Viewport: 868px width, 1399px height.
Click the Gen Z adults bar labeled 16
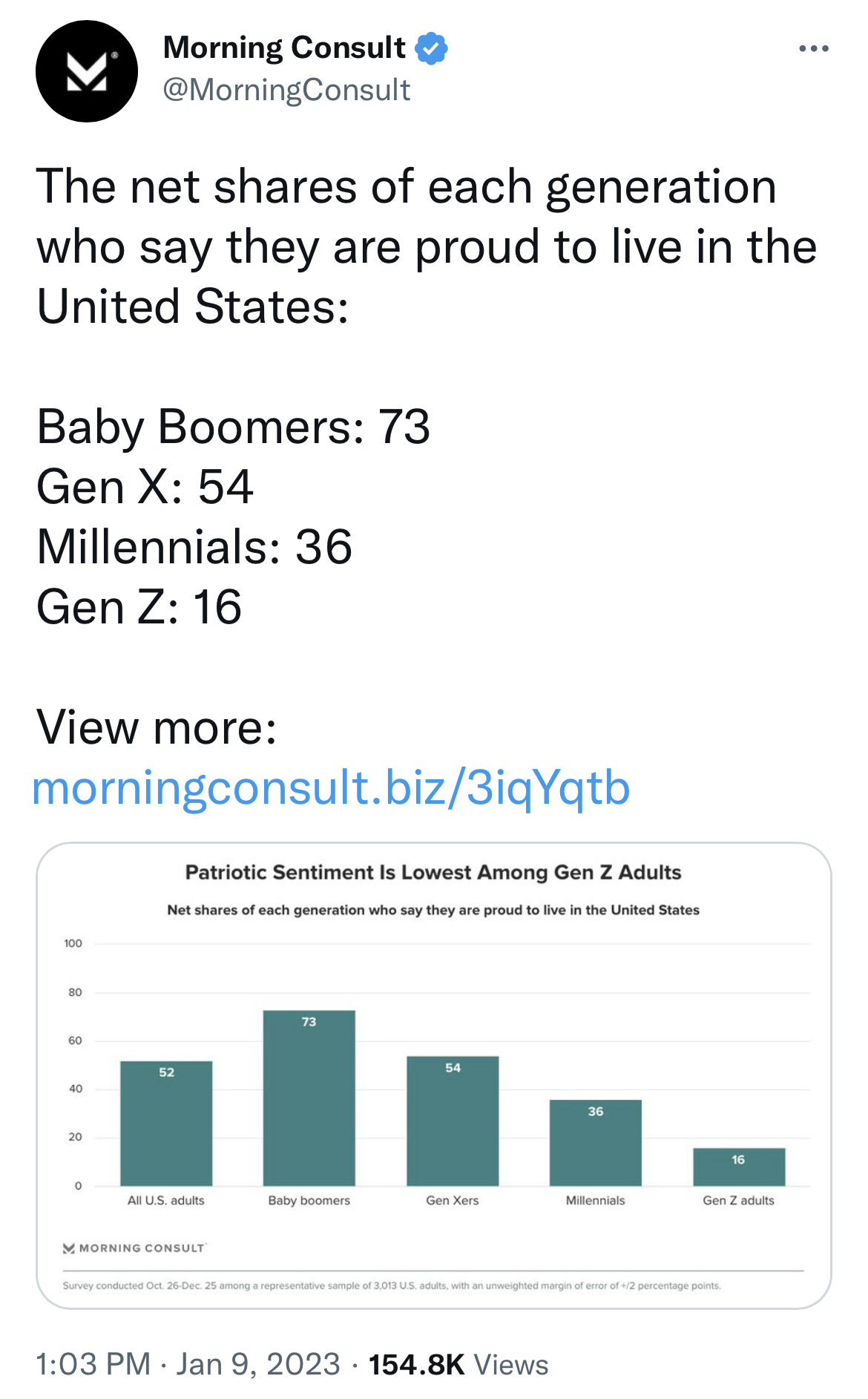pyautogui.click(x=739, y=1167)
